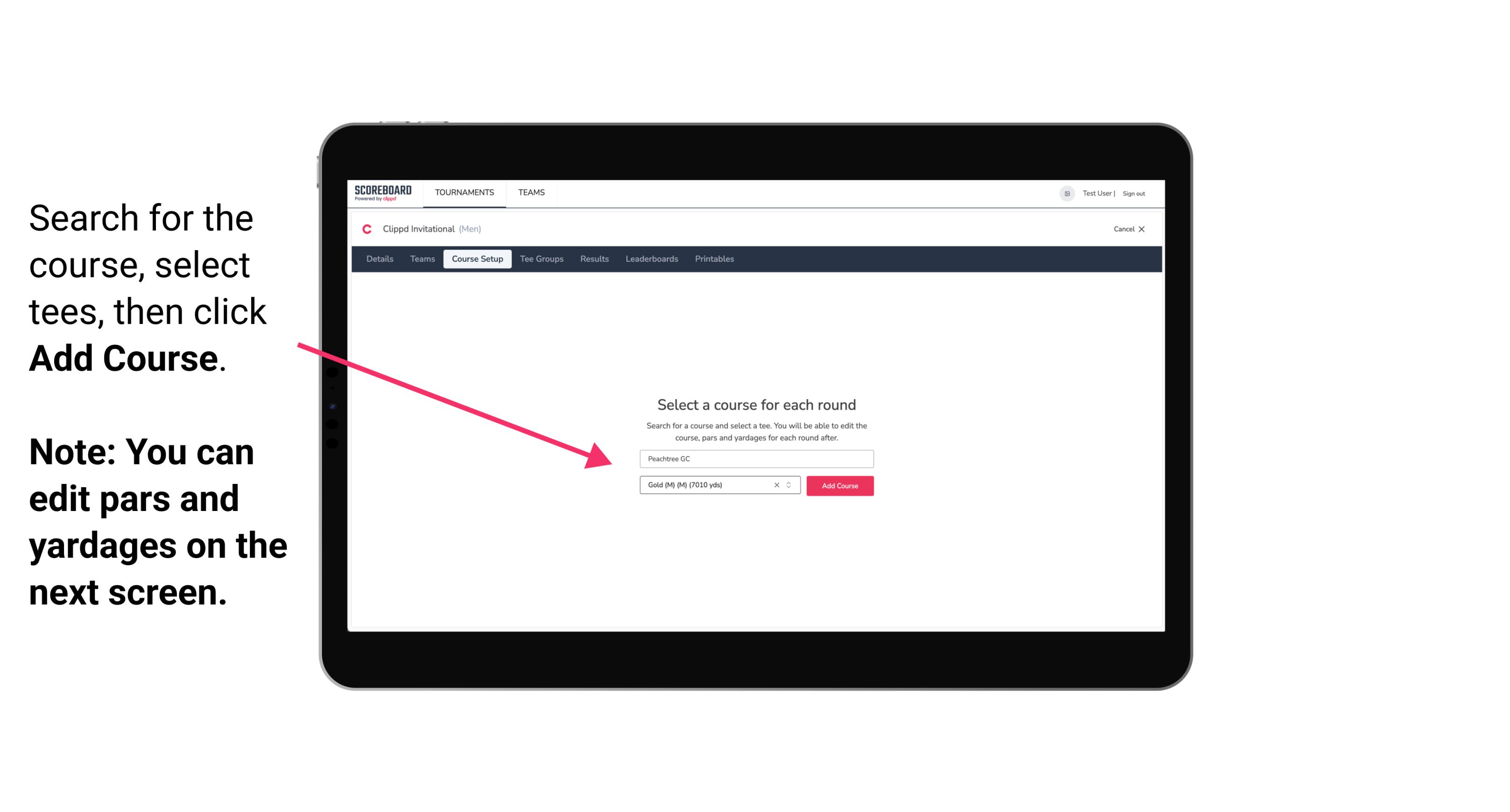
Task: Open the Tee Groups tab
Action: coord(540,259)
